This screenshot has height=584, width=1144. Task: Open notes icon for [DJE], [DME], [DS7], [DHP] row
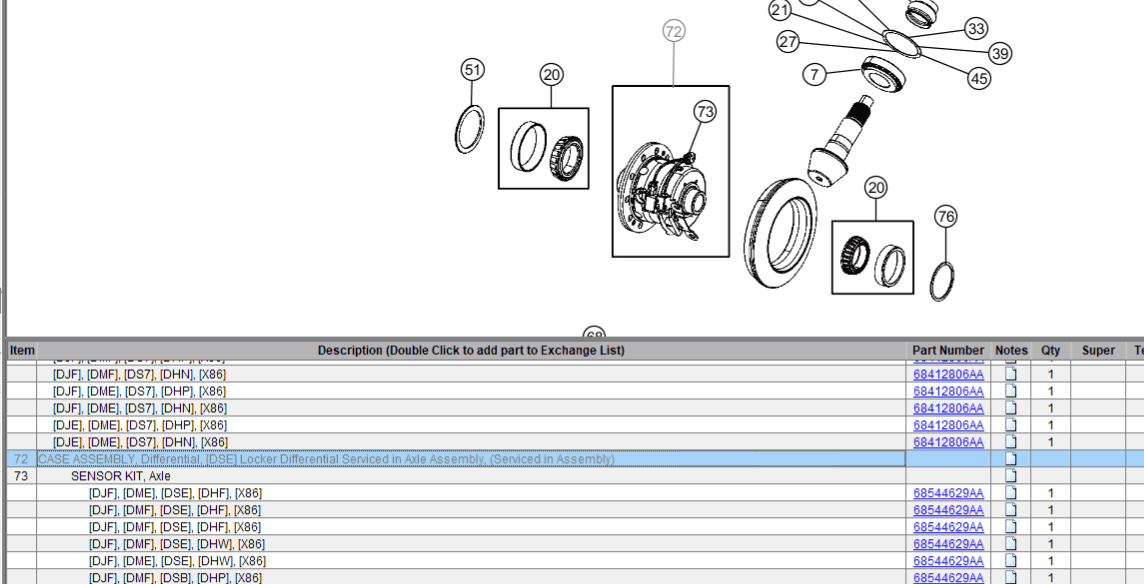[1010, 424]
